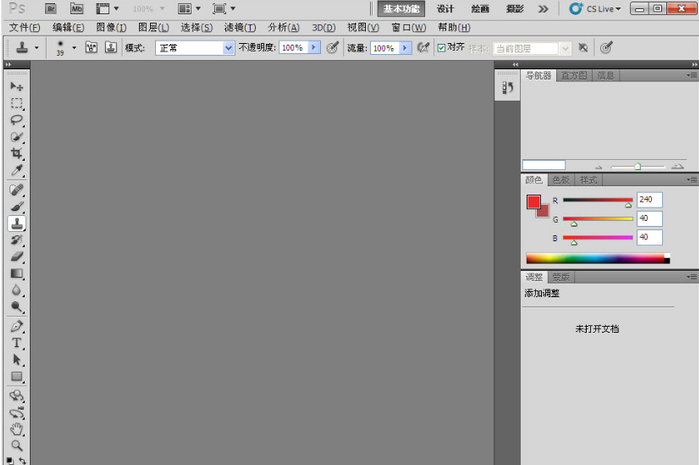Screen dimensions: 699x465
Task: Select the Path Selection tool
Action: pos(16,359)
